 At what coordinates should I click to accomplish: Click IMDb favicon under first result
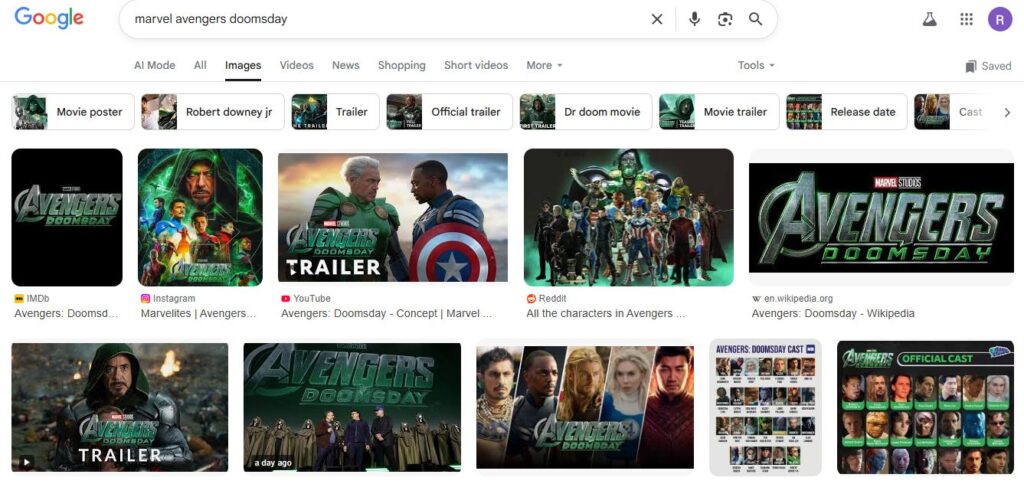pos(18,298)
